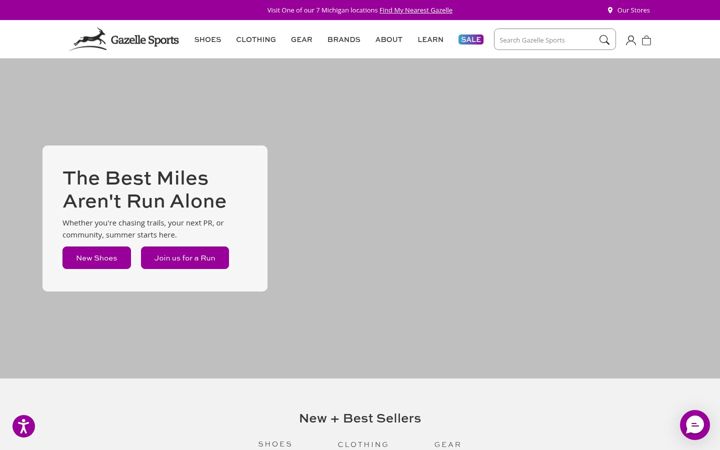
Task: Select the GEAR tab under Best Sellers
Action: coord(448,444)
